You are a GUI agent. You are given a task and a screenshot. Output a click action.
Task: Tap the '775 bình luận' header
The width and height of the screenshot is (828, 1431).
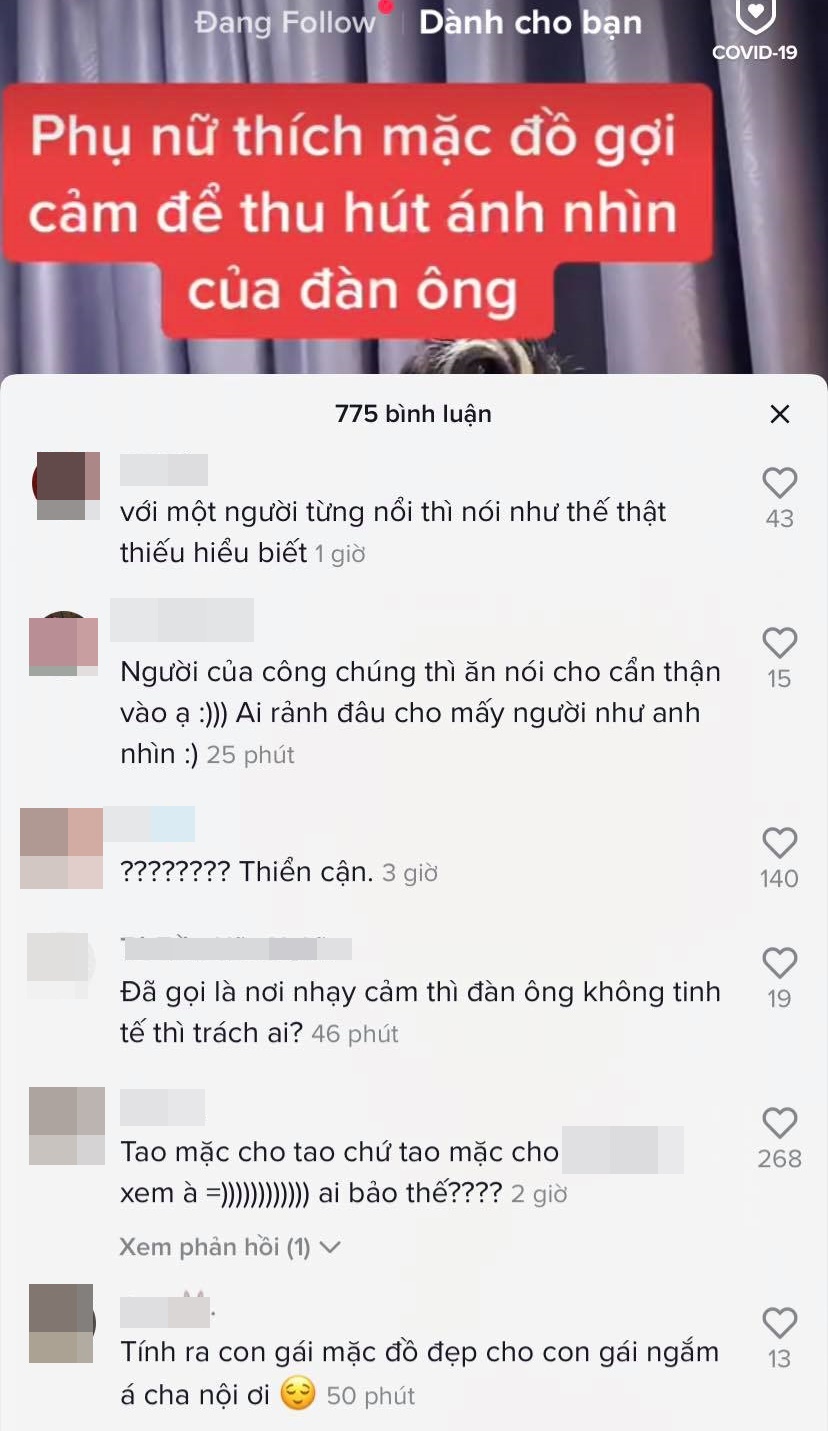(413, 414)
